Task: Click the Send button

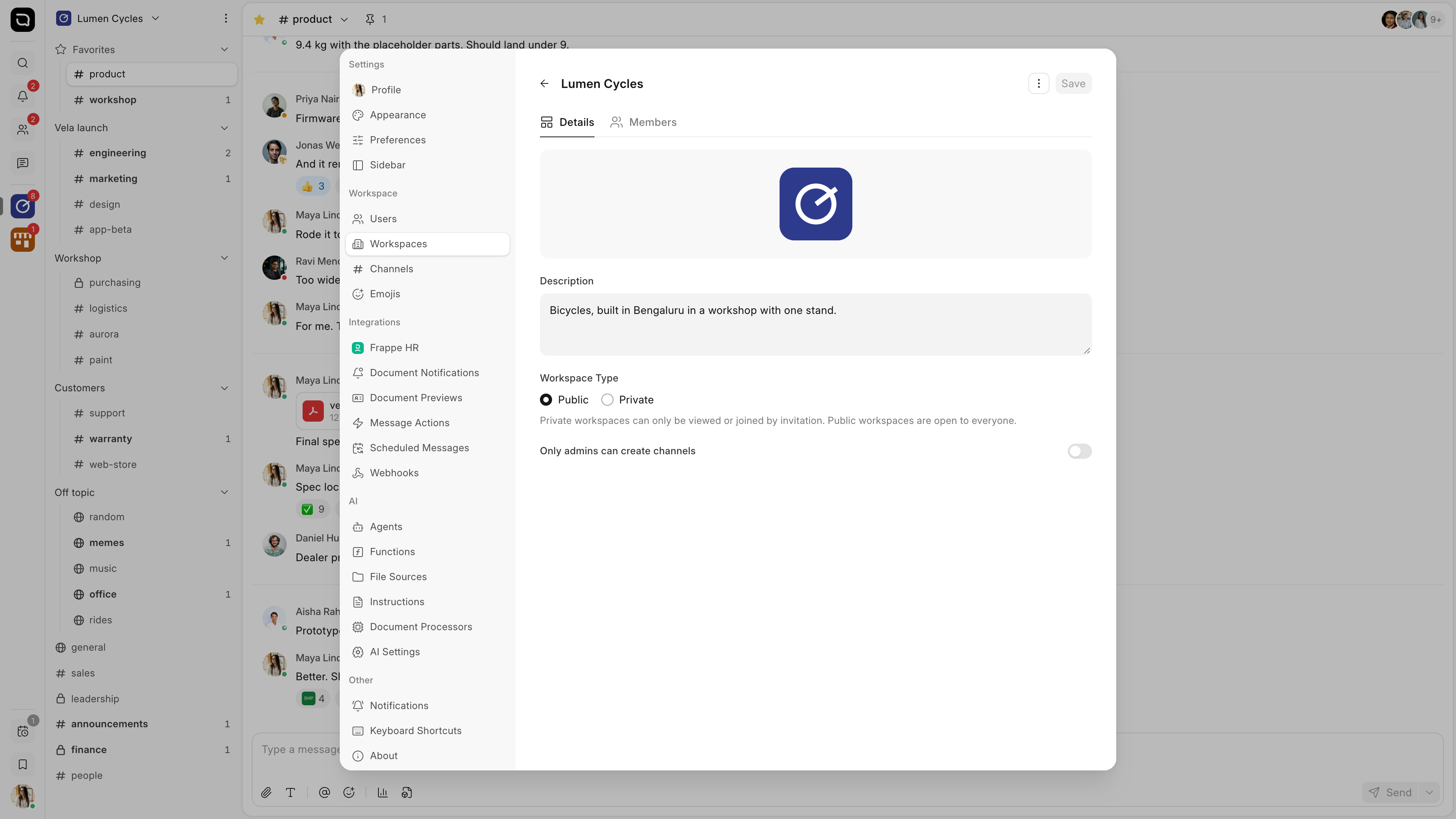Action: [1390, 792]
